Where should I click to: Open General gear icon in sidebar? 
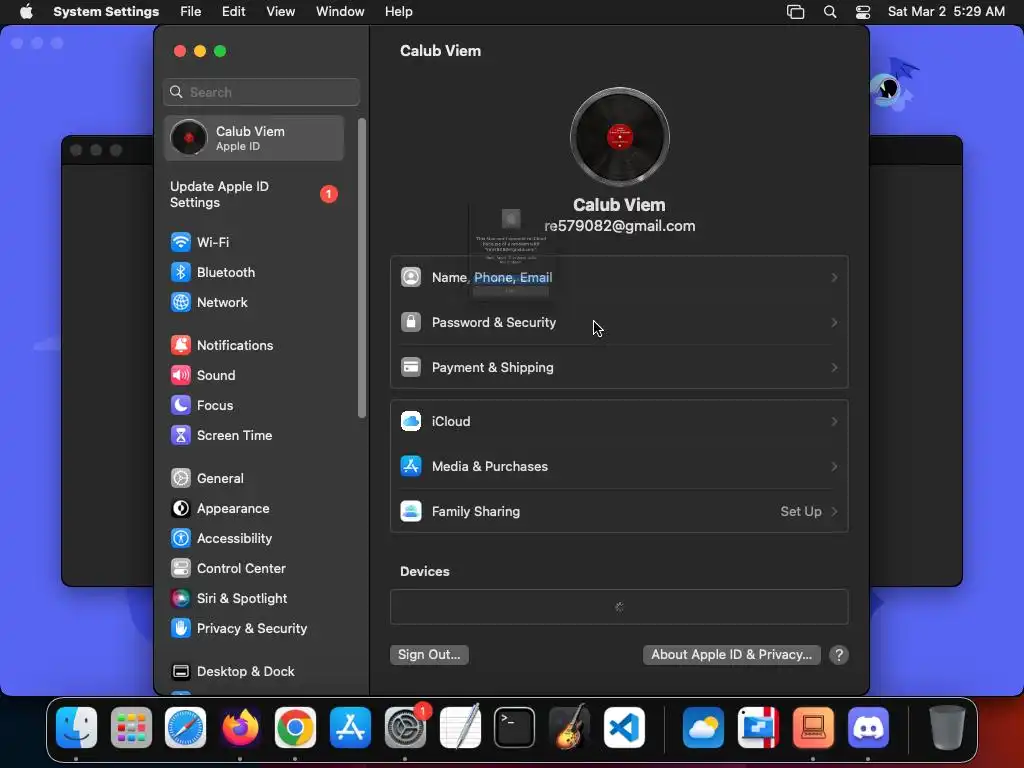[180, 479]
